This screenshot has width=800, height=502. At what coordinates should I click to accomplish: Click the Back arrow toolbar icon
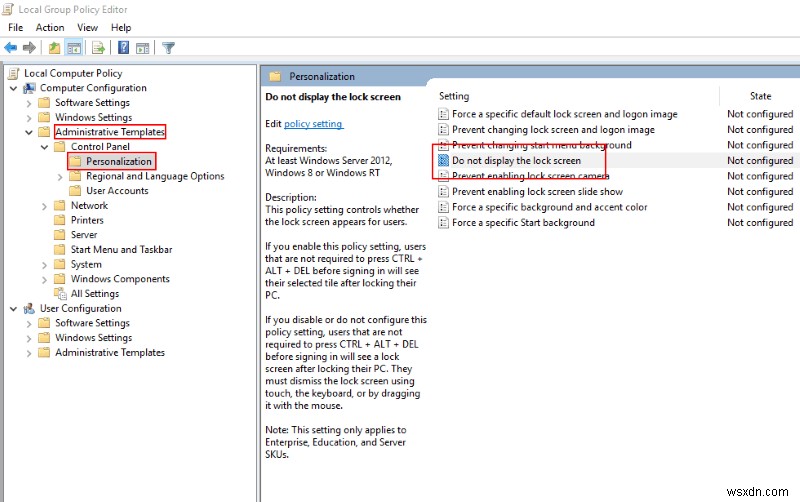pos(10,48)
